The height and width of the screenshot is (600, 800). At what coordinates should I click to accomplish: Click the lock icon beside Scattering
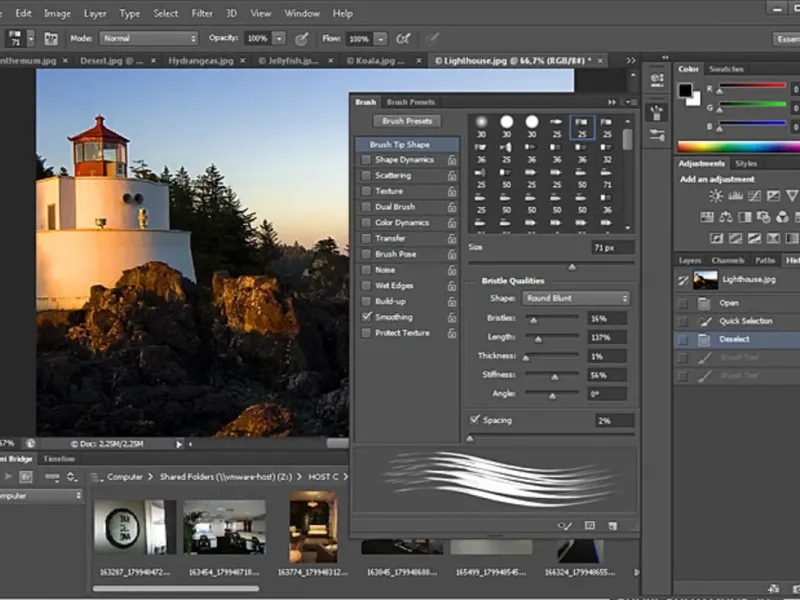[x=452, y=175]
